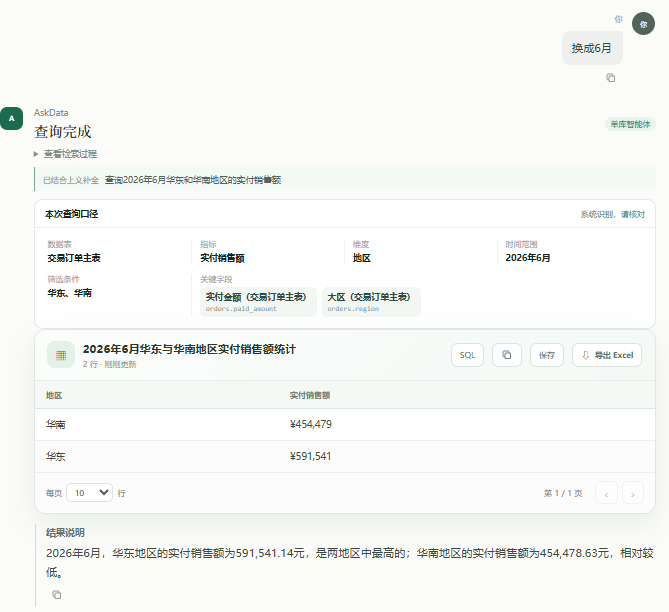Screen dimensions: 669x612
Task: Copy the user message 换成6月
Action: (x=611, y=78)
